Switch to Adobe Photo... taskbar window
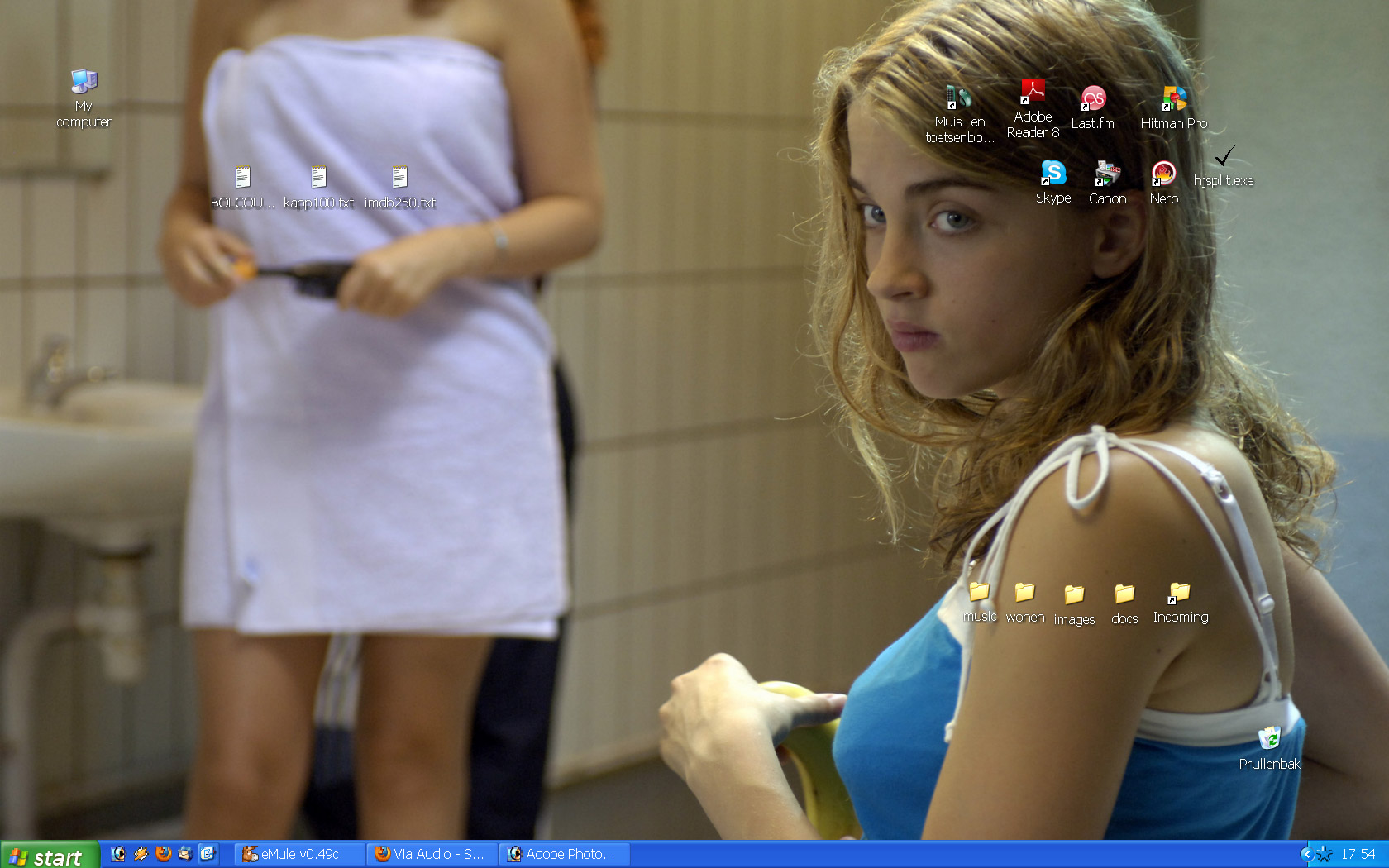Viewport: 1389px width, 868px height. 564,854
